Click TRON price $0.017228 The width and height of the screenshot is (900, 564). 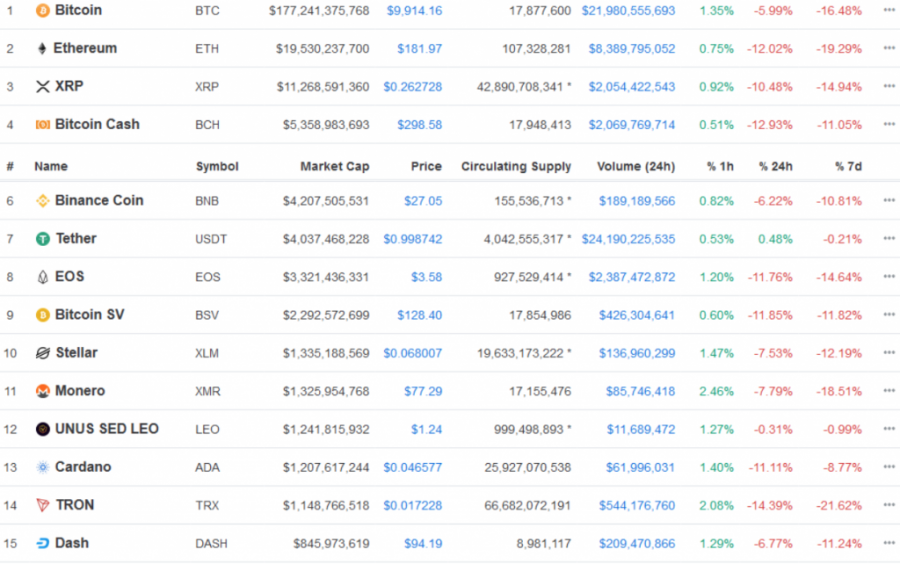413,505
